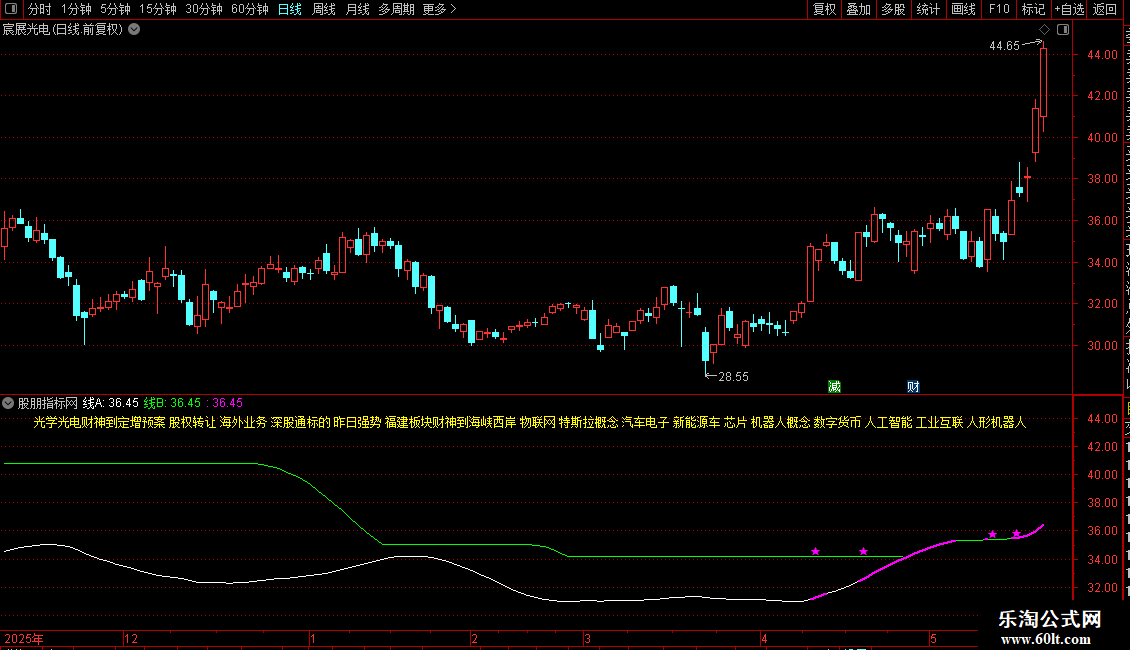Click the 30.00 price axis label in main chart
Screen dimensions: 1130x650
1103,346
